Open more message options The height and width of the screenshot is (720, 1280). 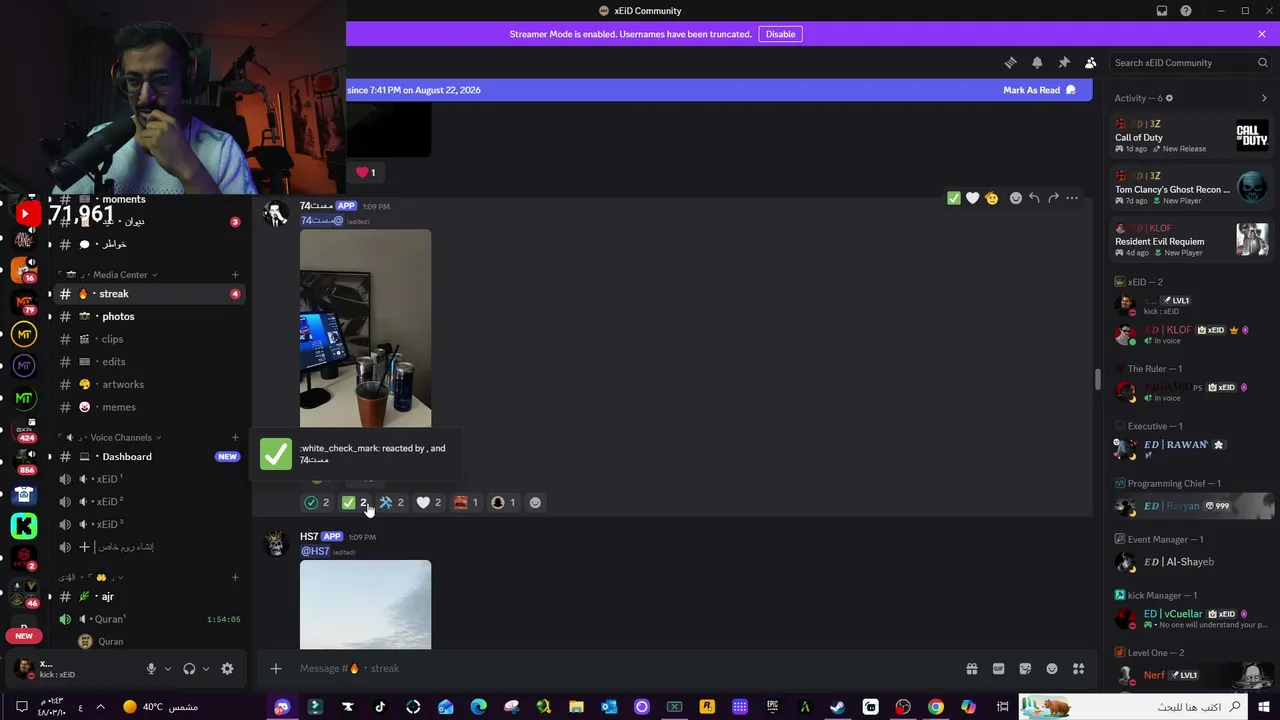click(x=1072, y=198)
